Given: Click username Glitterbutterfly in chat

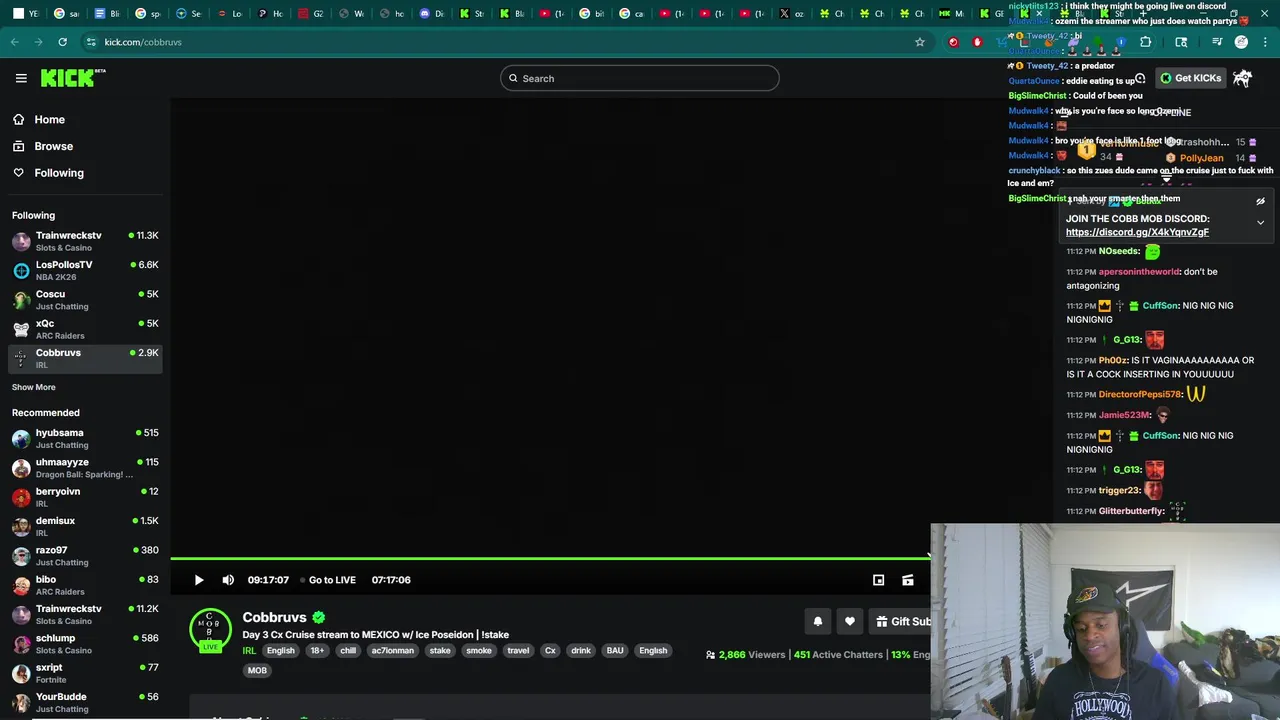Looking at the screenshot, I should [1131, 511].
